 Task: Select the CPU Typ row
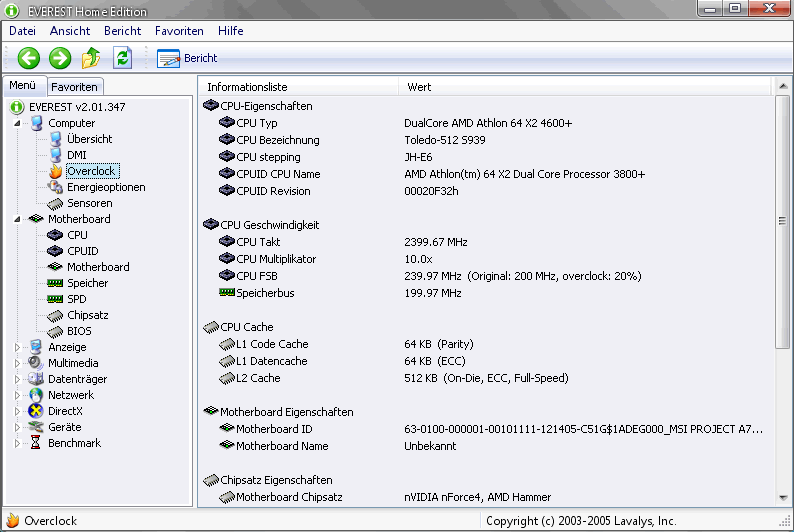(x=486, y=123)
